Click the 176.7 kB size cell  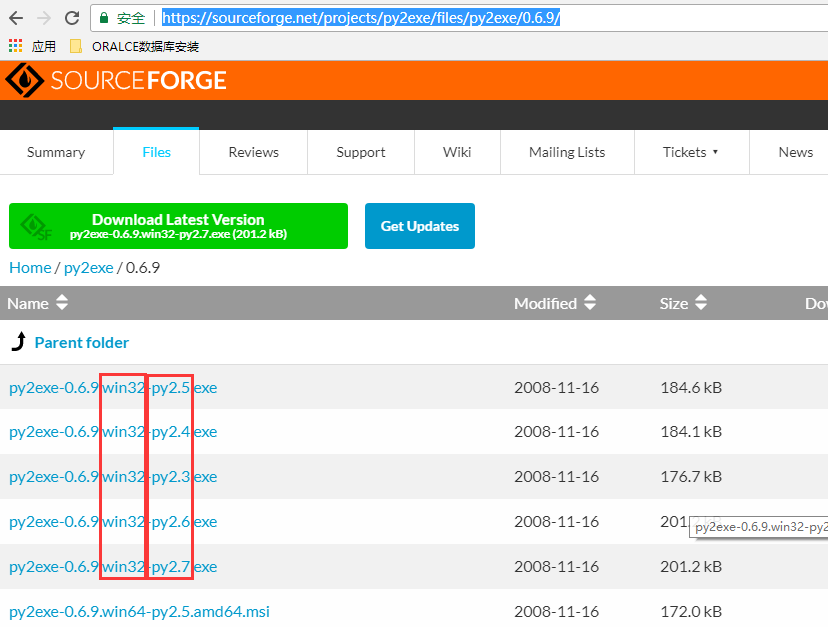[691, 477]
